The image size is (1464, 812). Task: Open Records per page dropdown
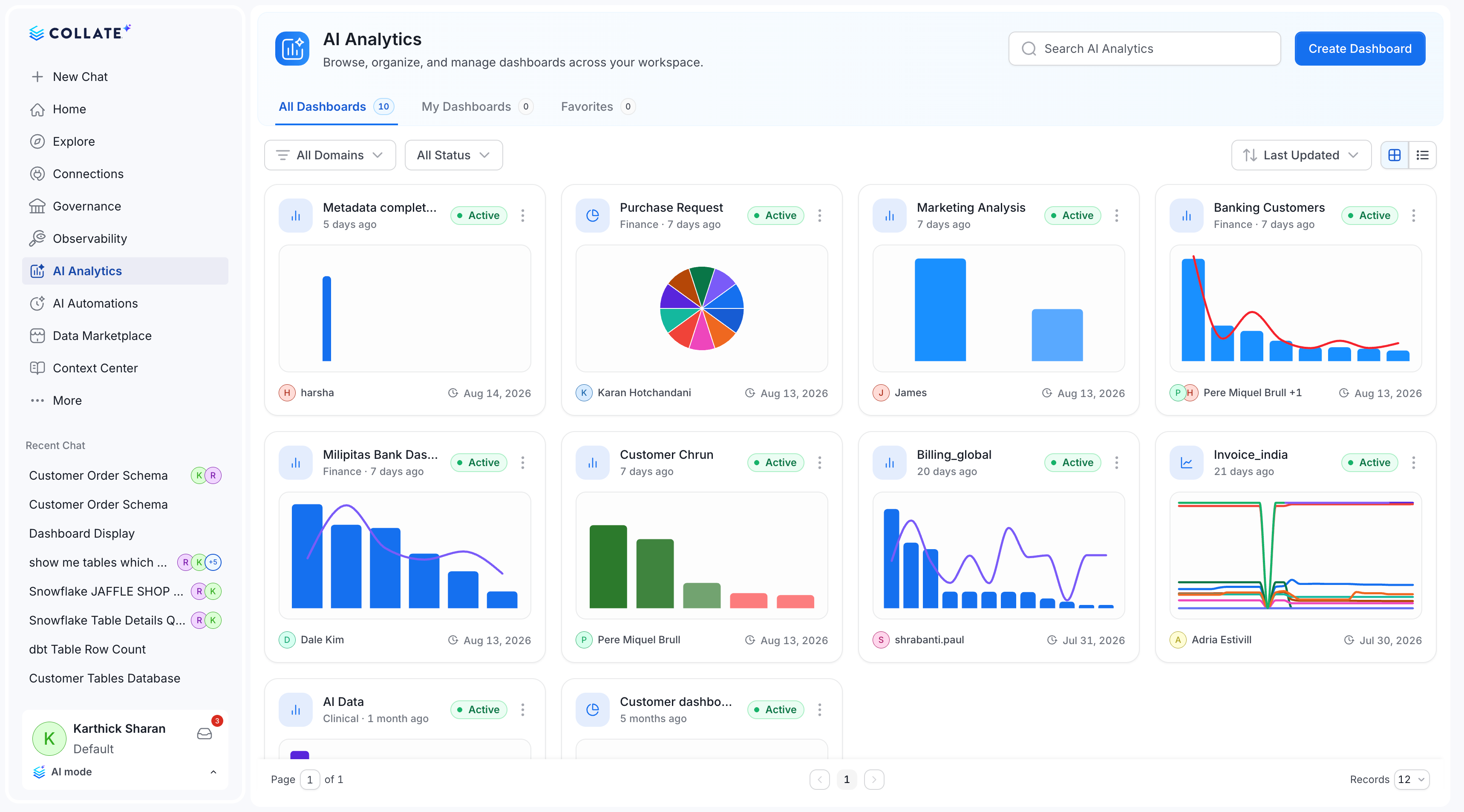[x=1412, y=780]
